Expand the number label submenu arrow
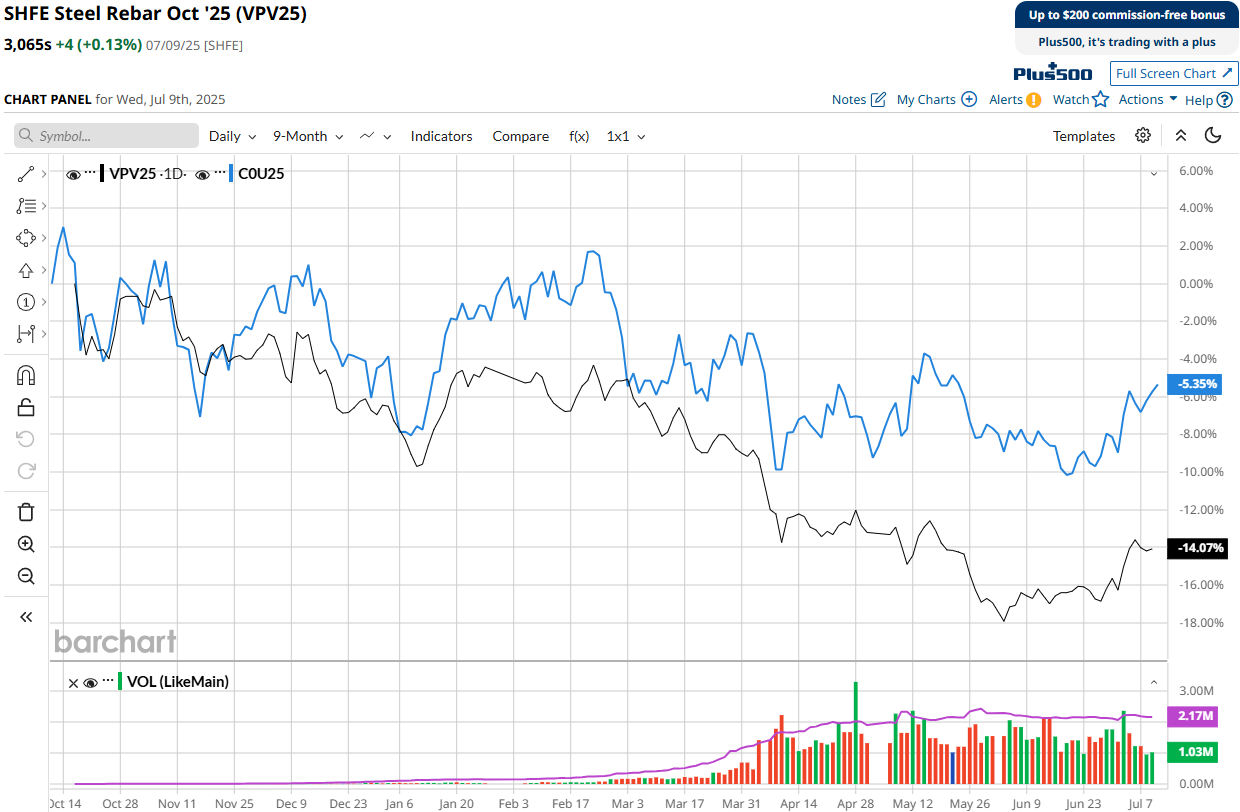The width and height of the screenshot is (1240, 812). [44, 302]
